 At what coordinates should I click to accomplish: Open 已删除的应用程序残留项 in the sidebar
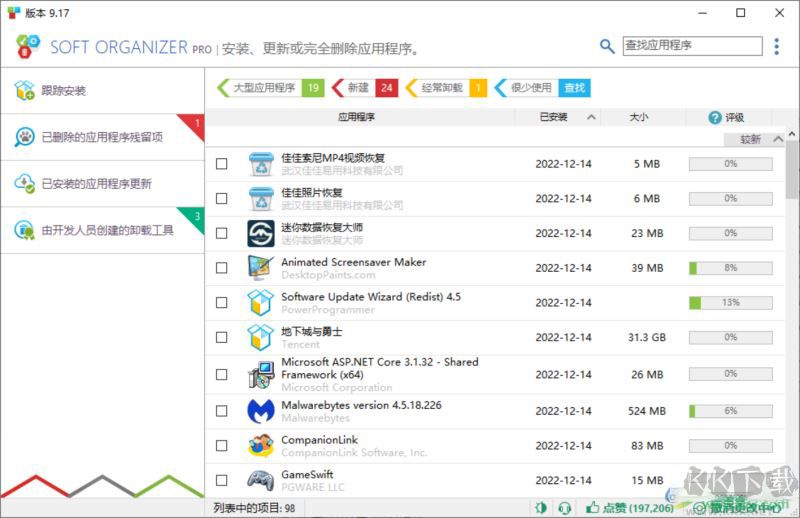[x=102, y=137]
